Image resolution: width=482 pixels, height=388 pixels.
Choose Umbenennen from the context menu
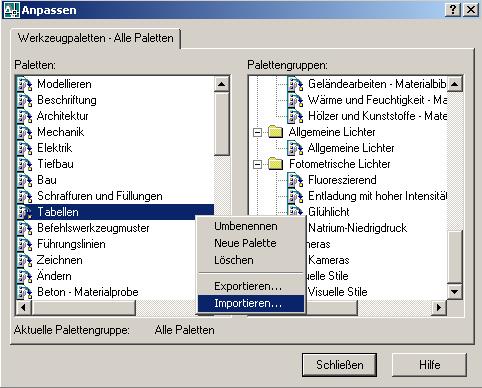246,226
